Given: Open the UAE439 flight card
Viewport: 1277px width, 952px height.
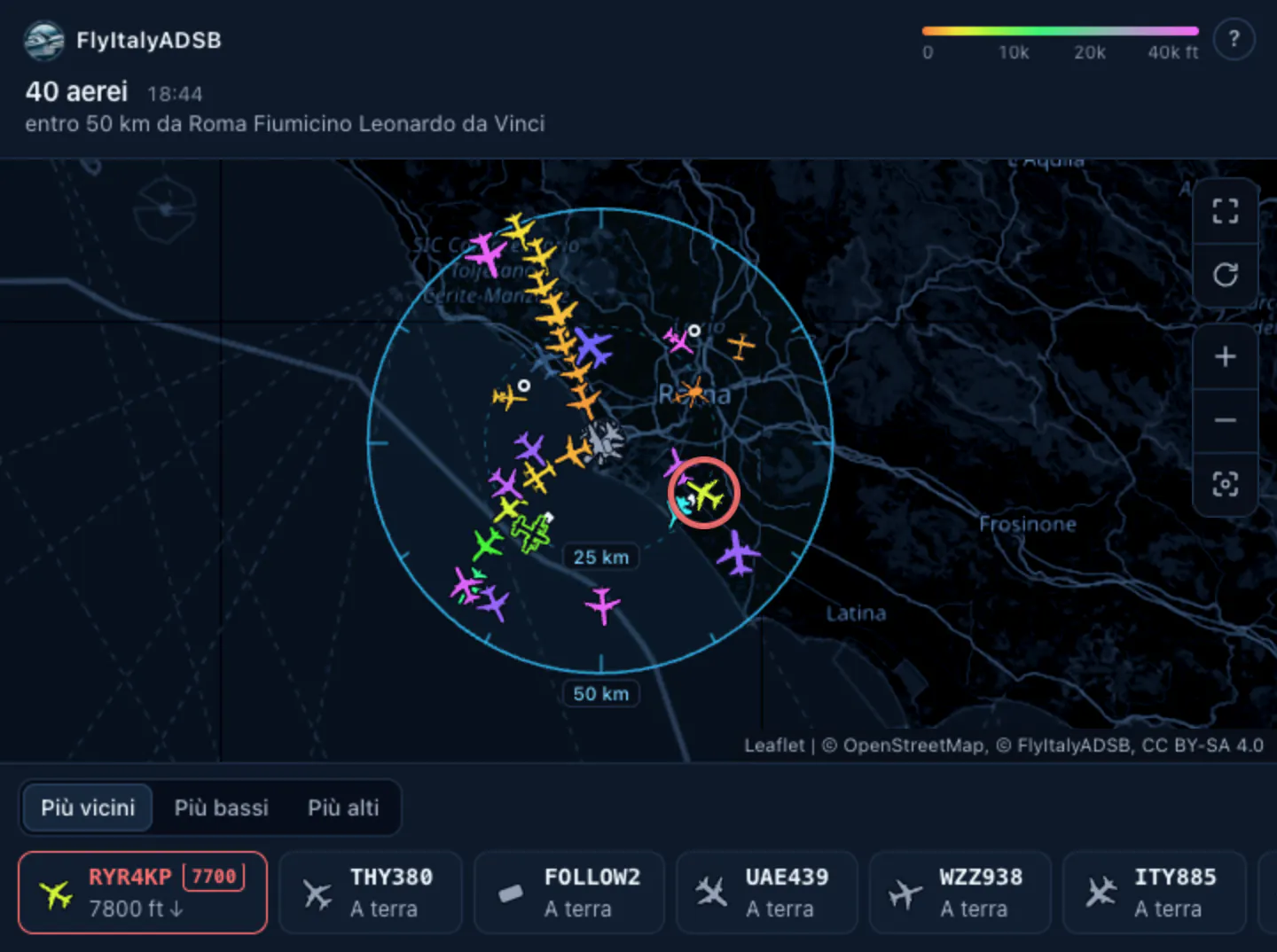Looking at the screenshot, I should pyautogui.click(x=767, y=893).
